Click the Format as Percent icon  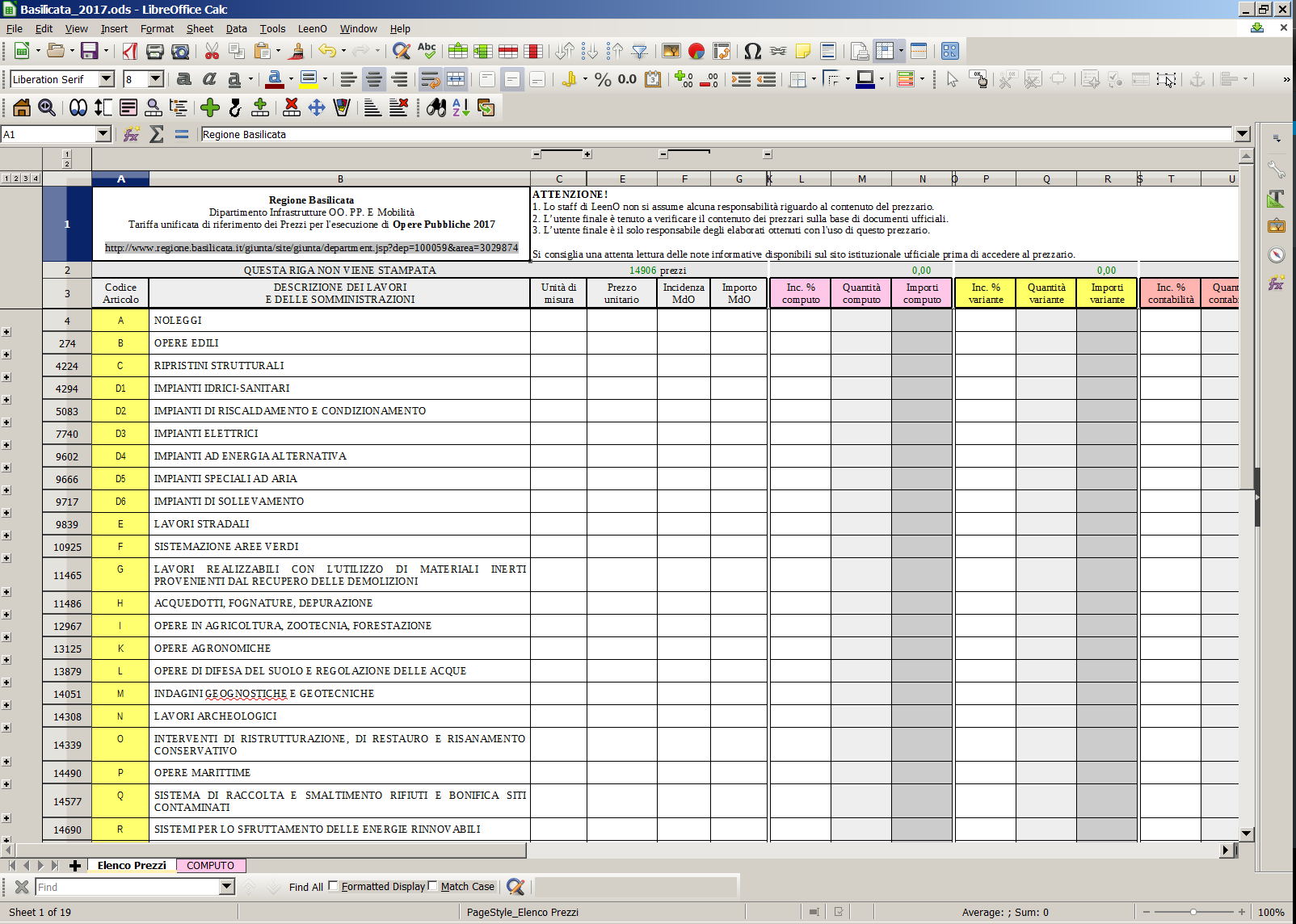[603, 79]
